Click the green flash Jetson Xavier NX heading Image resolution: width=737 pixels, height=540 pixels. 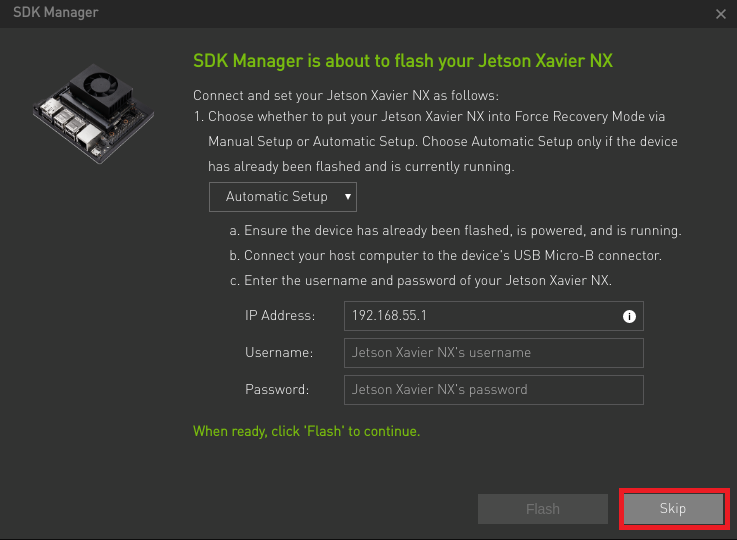(403, 61)
